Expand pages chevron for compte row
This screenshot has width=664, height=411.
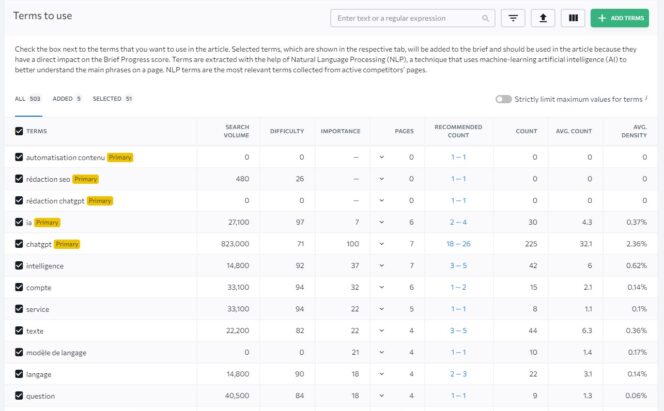[381, 287]
